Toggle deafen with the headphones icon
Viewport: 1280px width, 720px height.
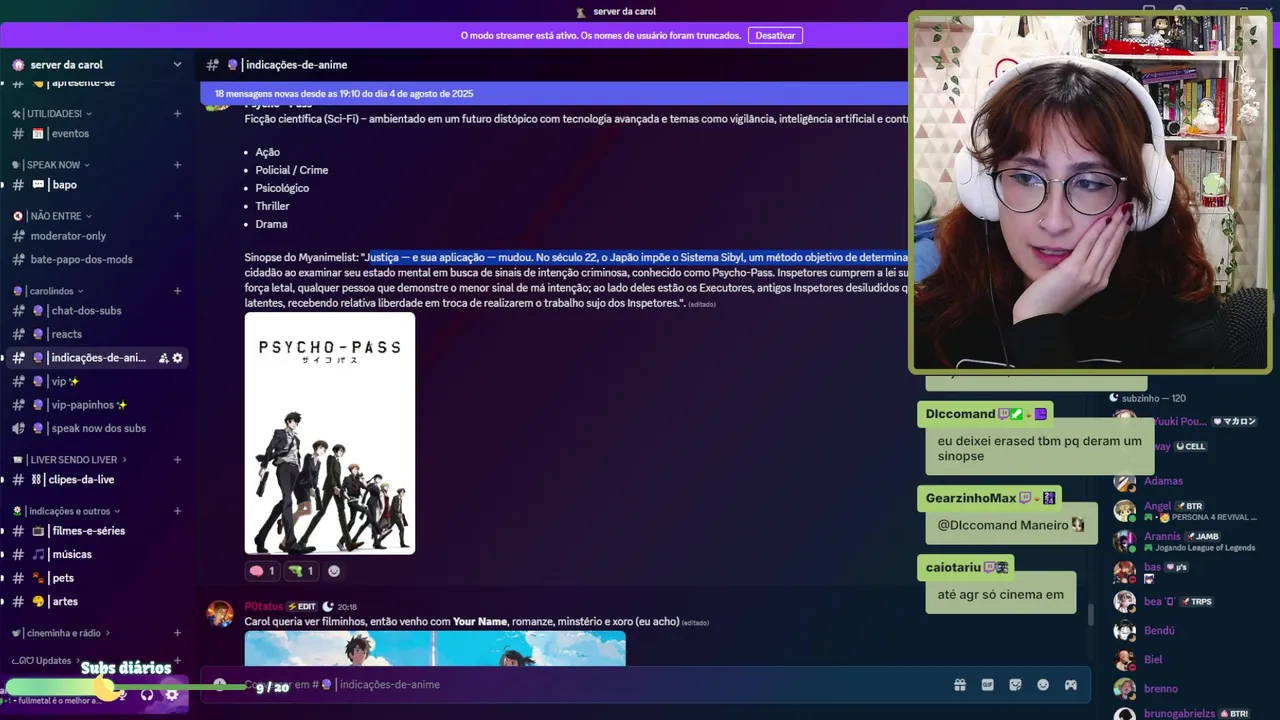point(147,694)
